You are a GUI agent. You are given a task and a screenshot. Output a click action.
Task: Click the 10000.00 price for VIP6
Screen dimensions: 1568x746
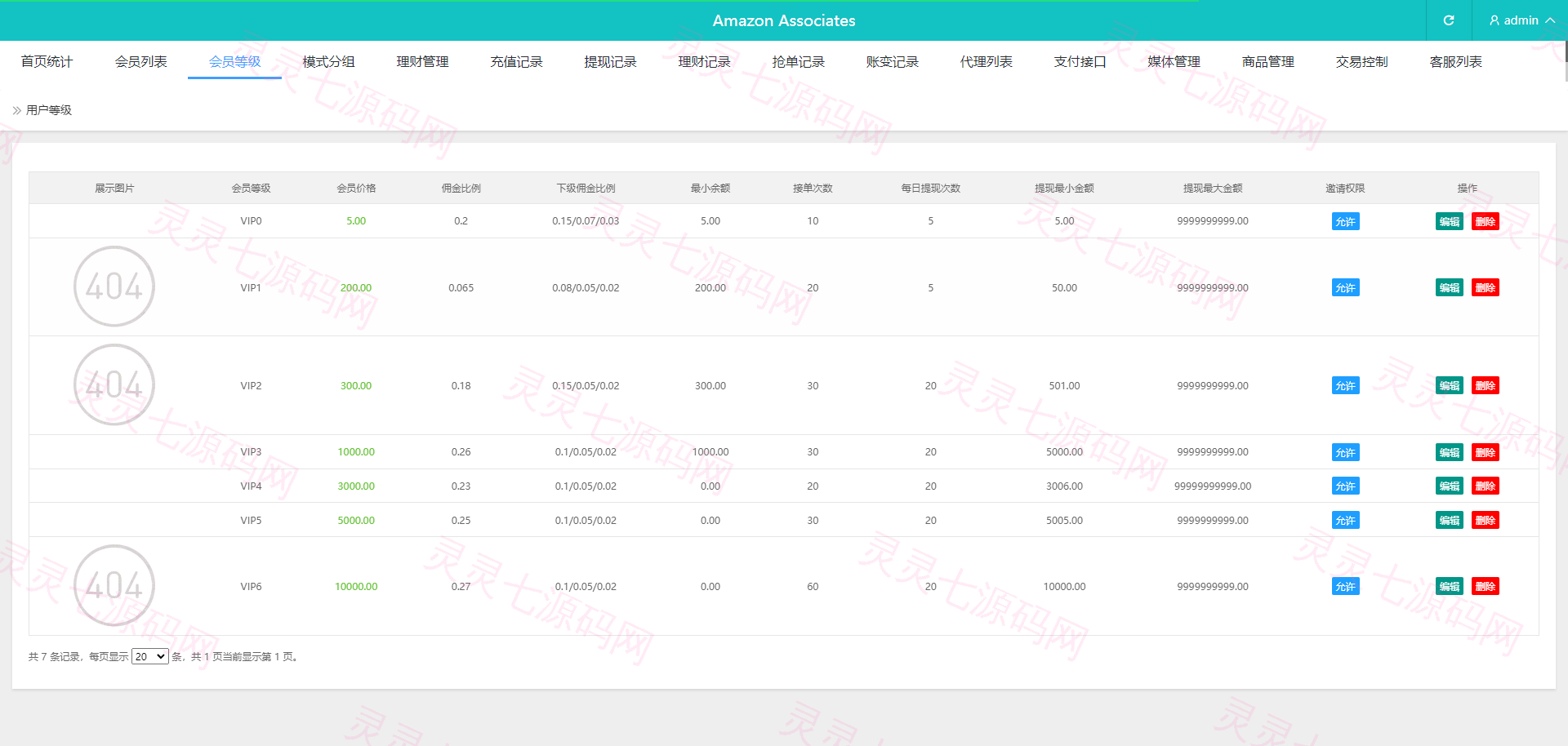(356, 586)
